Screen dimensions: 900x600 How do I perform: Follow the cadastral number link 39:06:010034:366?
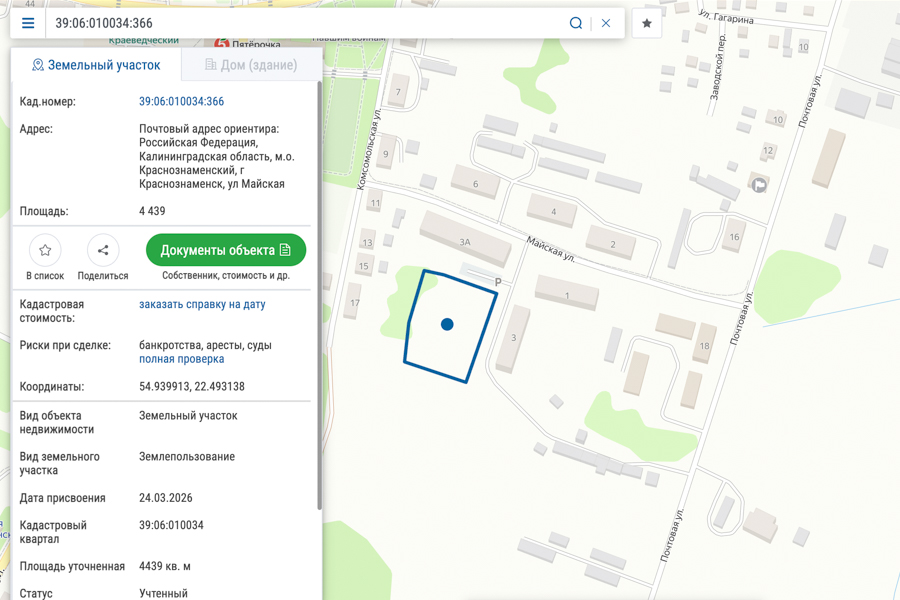pos(181,102)
